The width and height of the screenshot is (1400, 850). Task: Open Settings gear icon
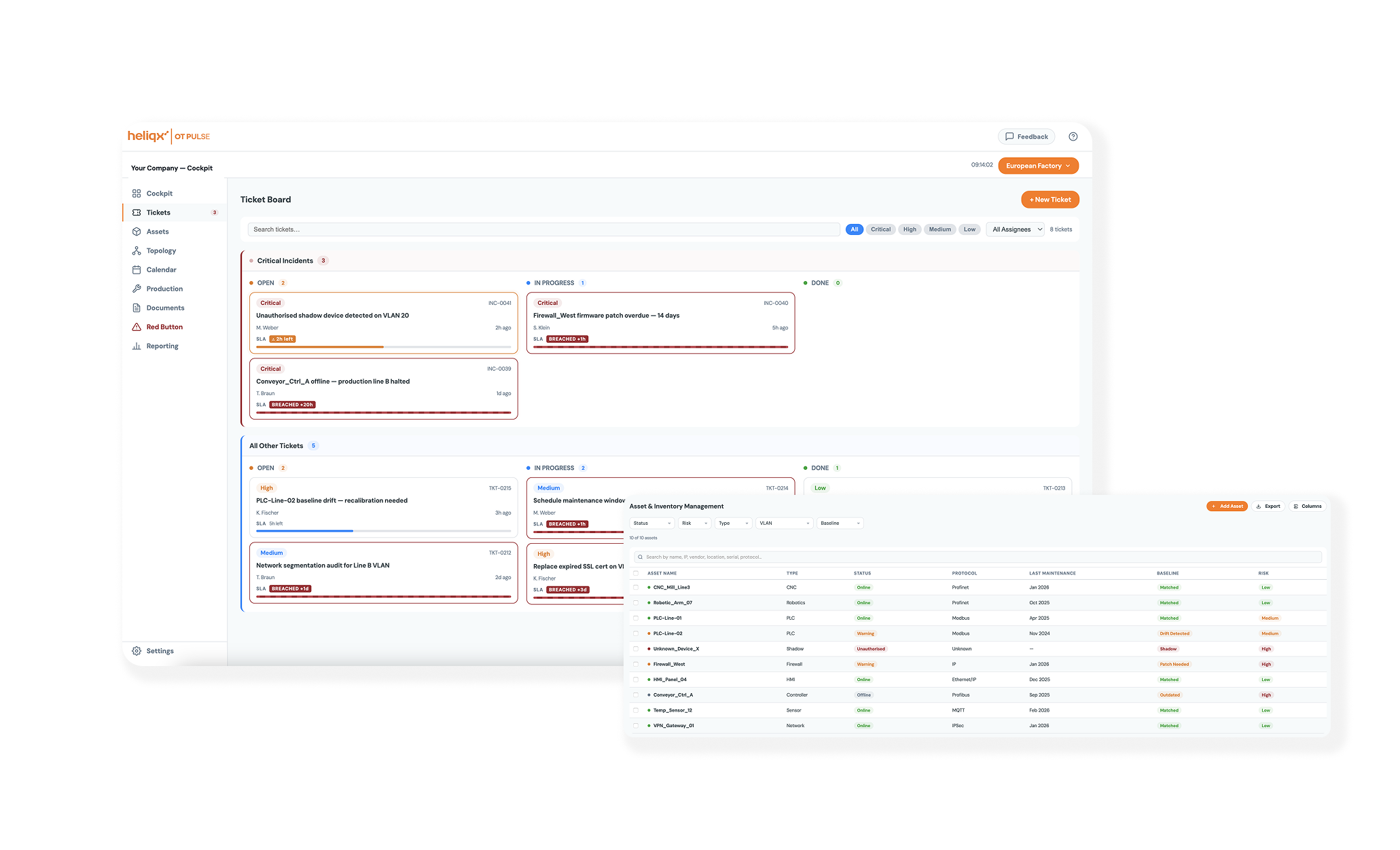[x=137, y=650]
